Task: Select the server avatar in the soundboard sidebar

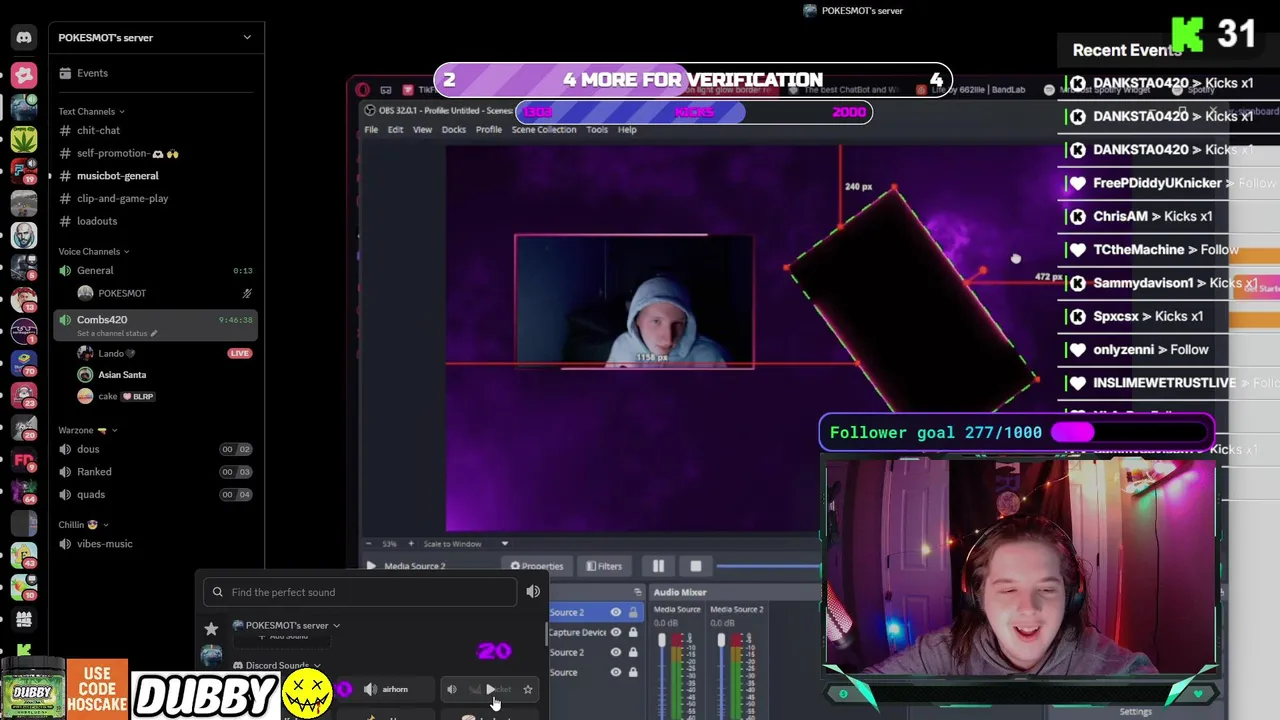Action: 211,655
